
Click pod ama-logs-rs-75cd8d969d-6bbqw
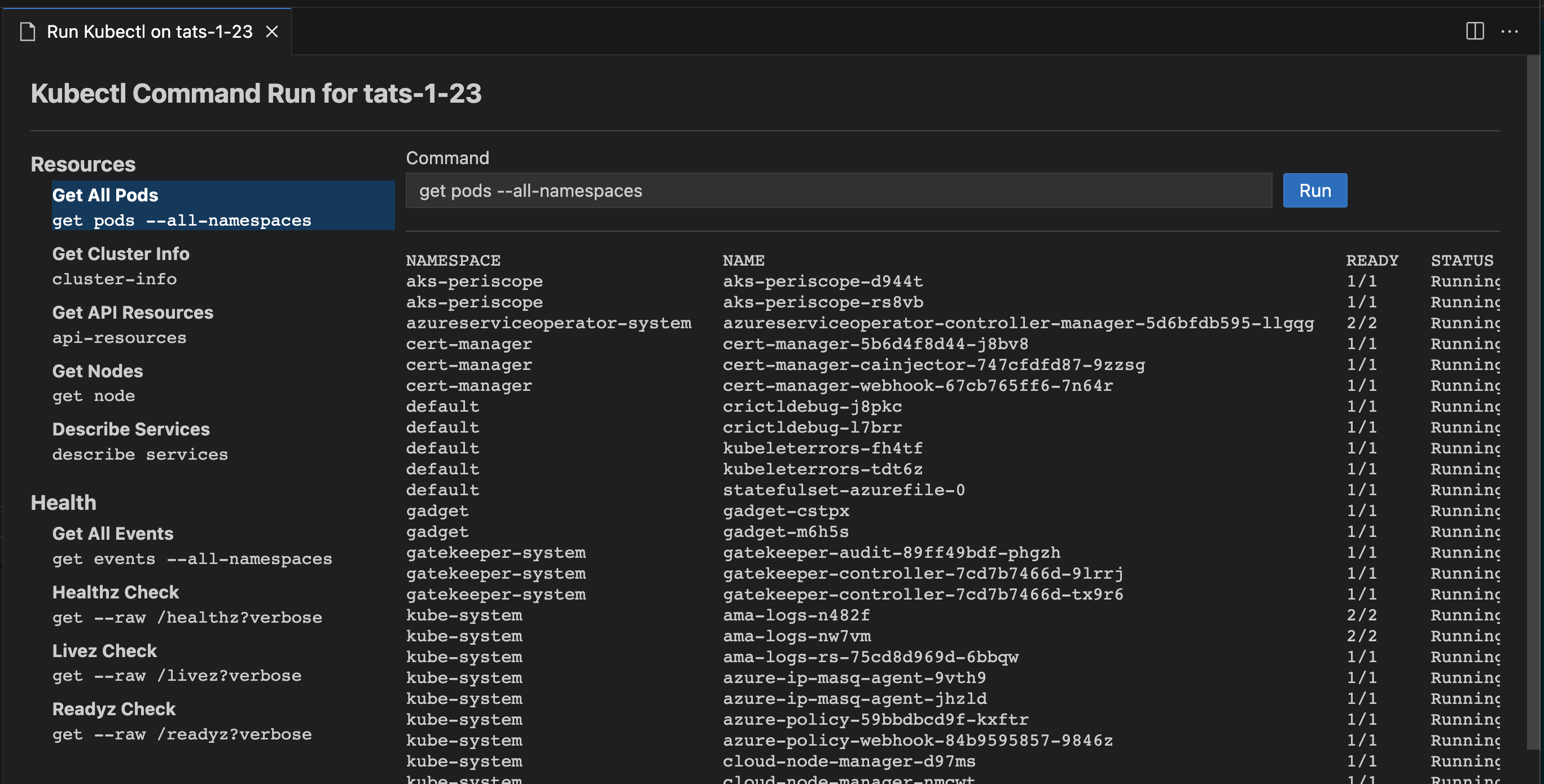click(870, 657)
